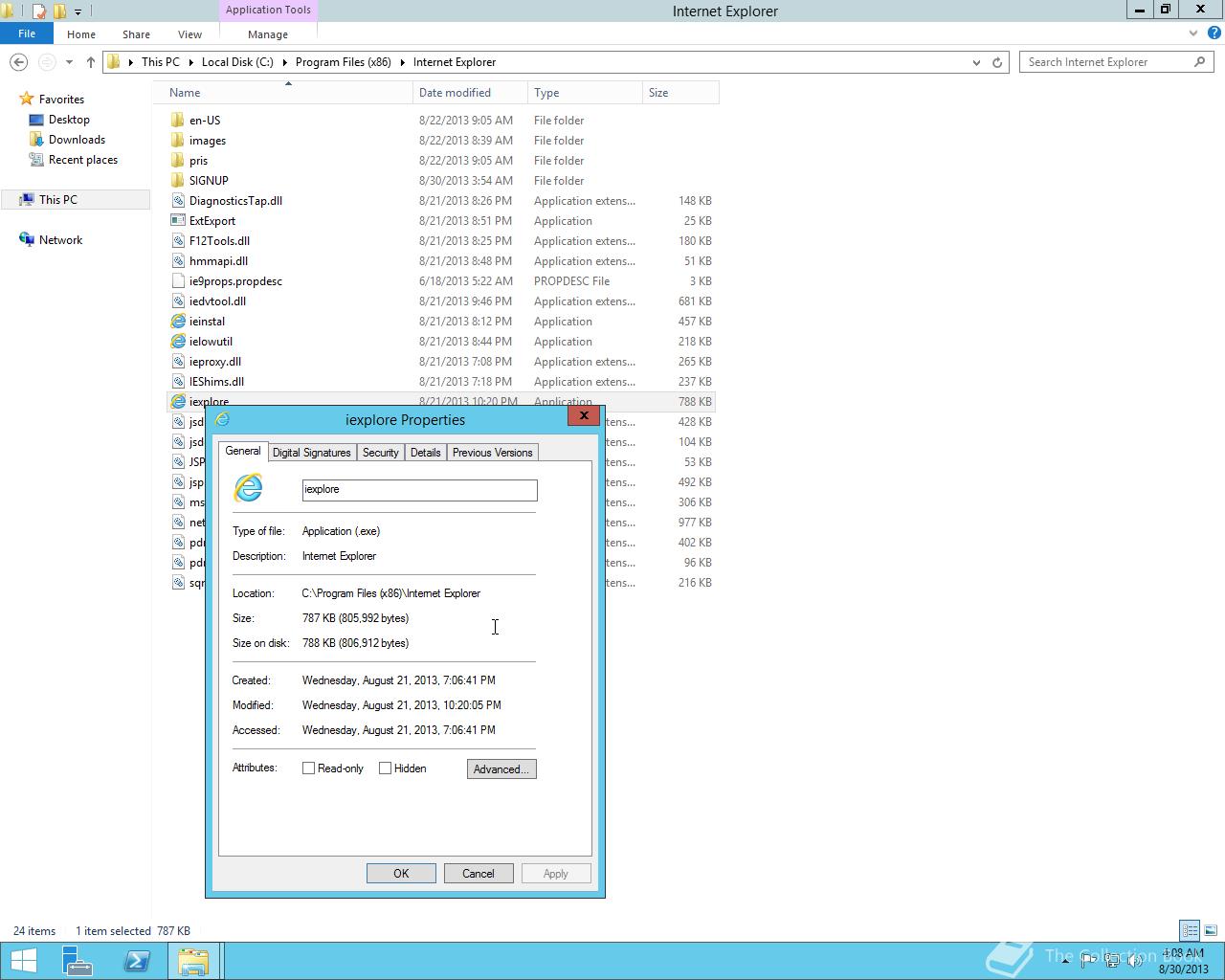Select the hmmapi.dll file icon
Viewport: 1225px width, 980px height.
[177, 261]
